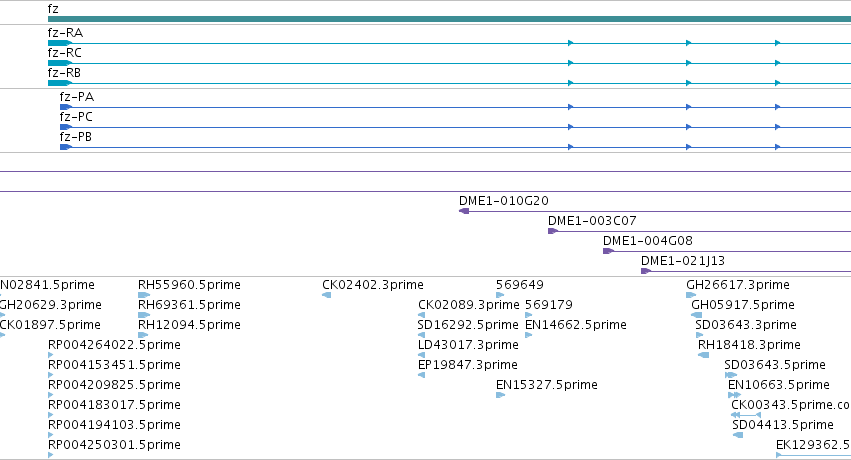The image size is (851, 460).
Task: Click the arrow glyph under RH18418.3prime
Action: (x=703, y=355)
